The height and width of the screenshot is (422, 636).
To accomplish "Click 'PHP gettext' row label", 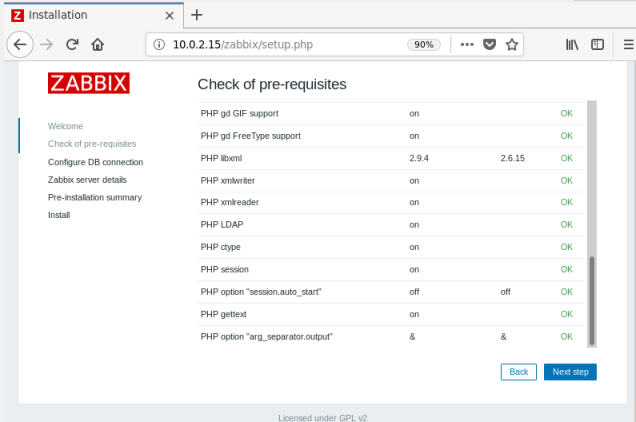I will tap(223, 314).
